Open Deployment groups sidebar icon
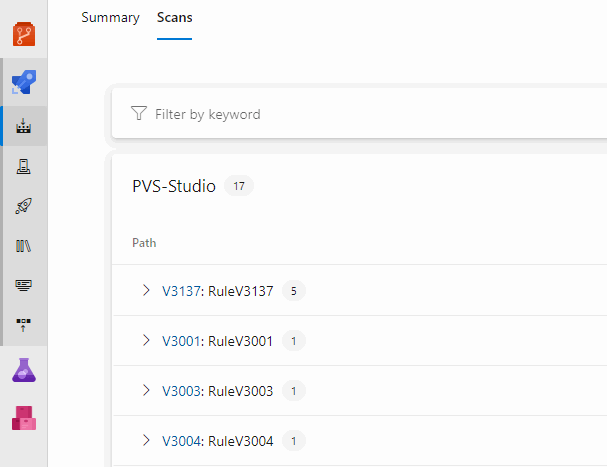The image size is (607, 467). pyautogui.click(x=24, y=323)
